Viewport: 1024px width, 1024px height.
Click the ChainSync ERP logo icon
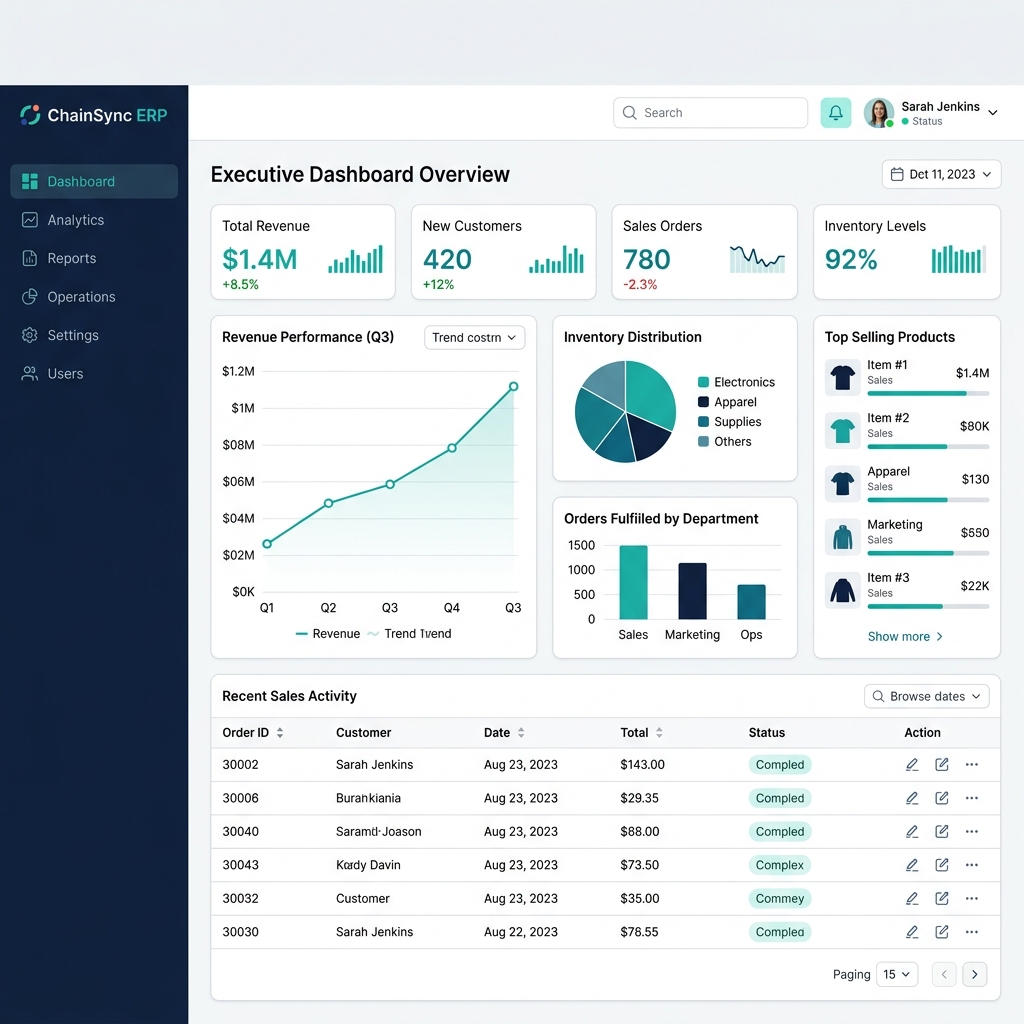(30, 115)
